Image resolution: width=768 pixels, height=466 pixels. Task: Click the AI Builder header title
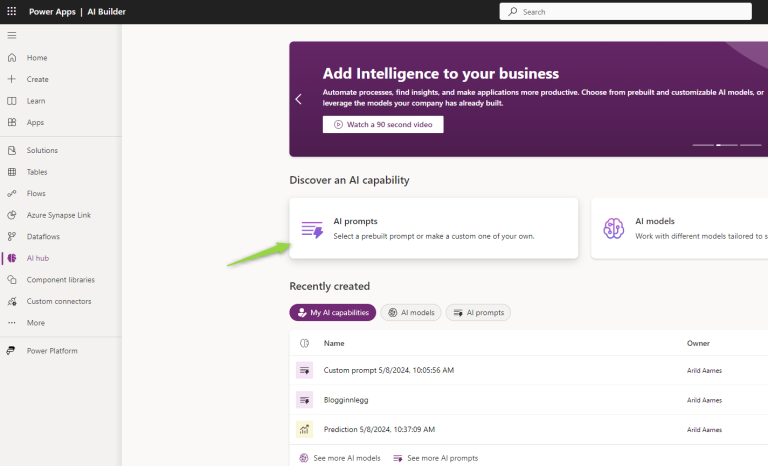[106, 12]
